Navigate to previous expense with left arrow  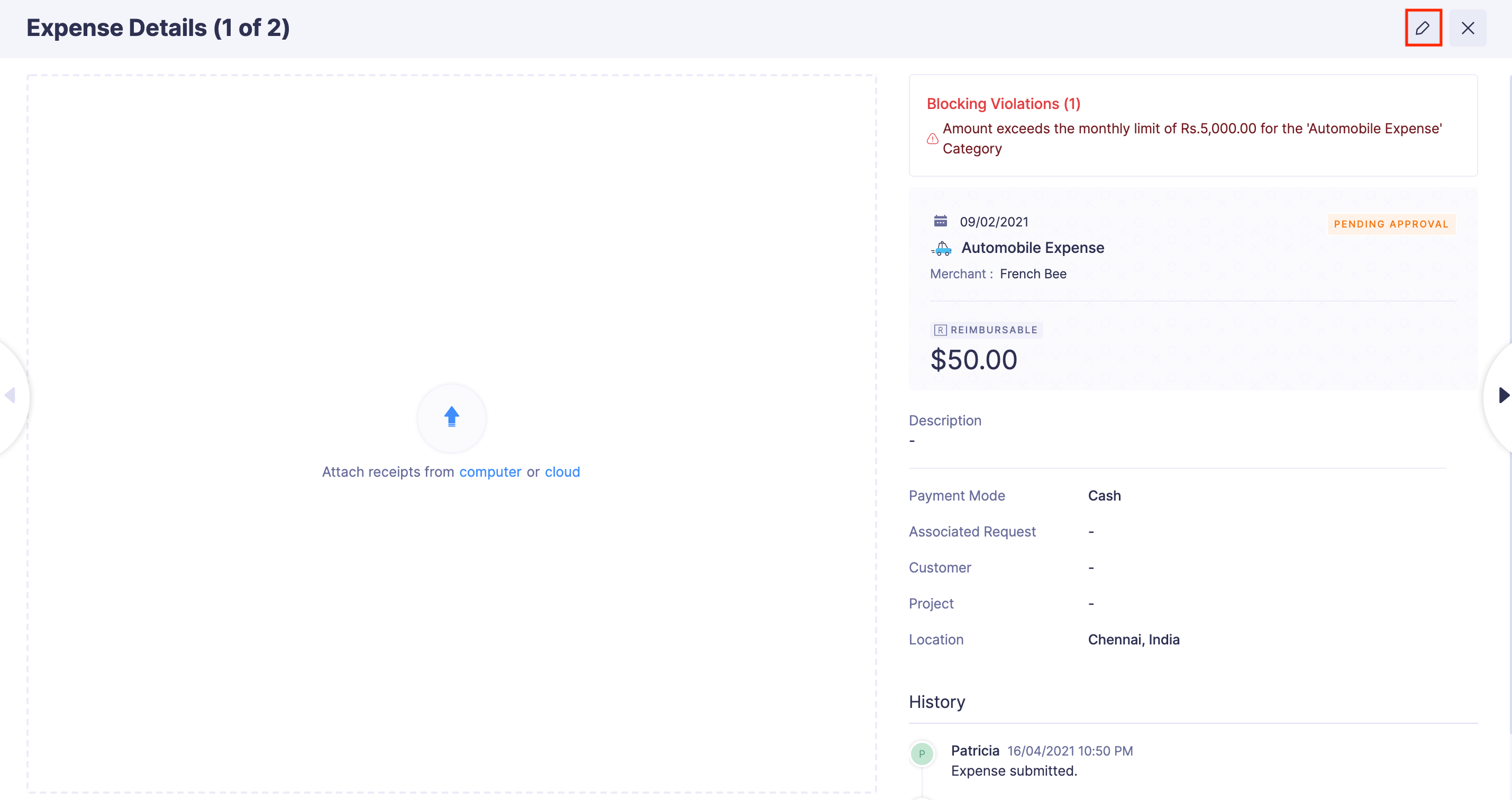10,396
